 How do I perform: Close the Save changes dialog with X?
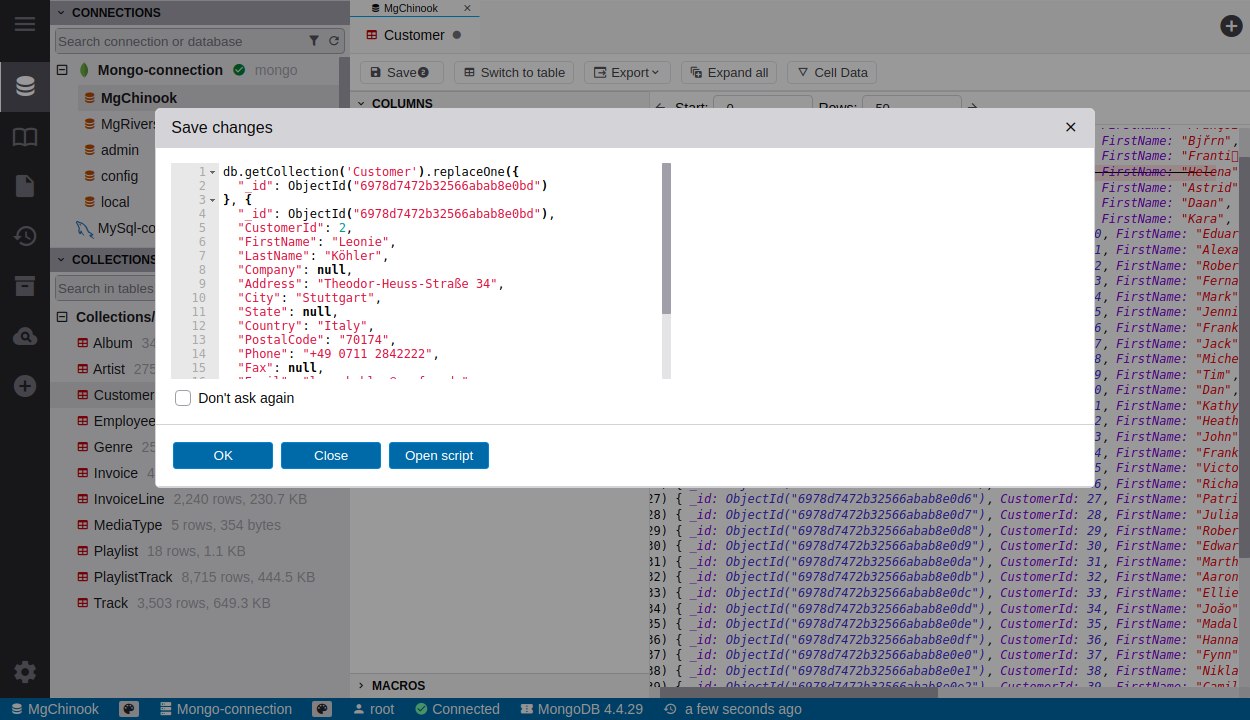tap(1070, 127)
